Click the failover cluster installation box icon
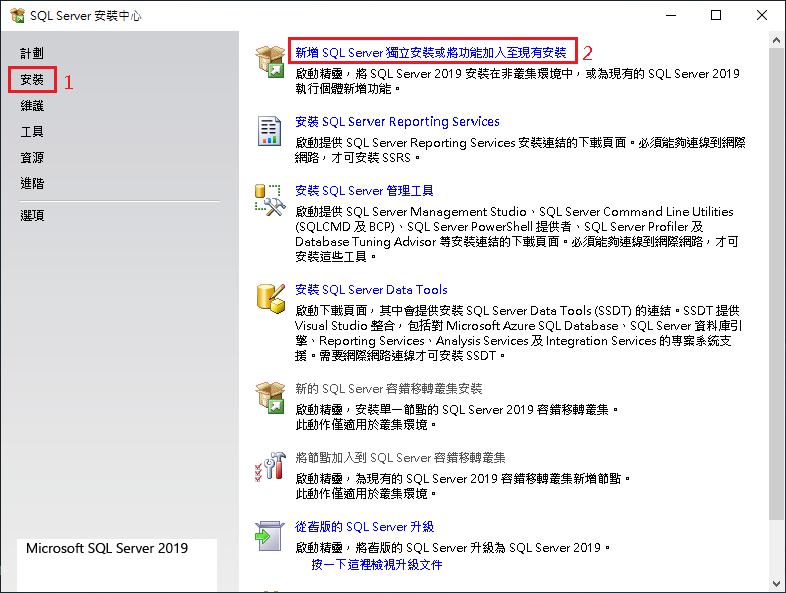 click(270, 398)
